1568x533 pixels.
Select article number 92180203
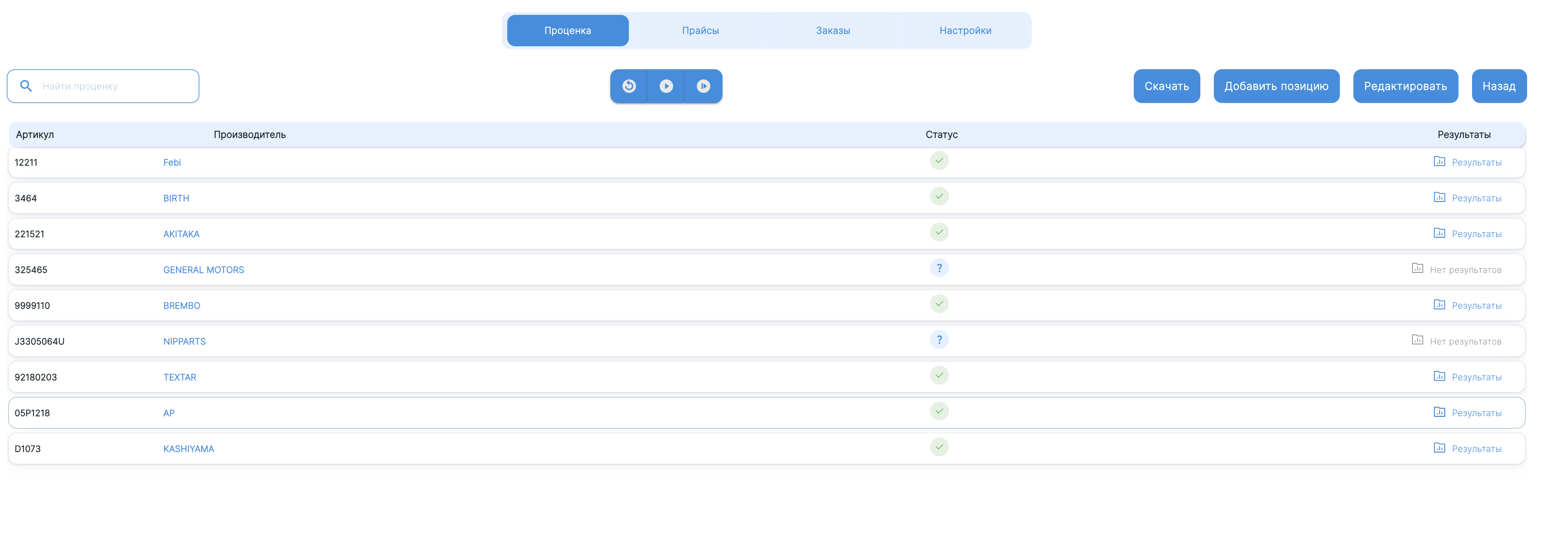[x=35, y=377]
